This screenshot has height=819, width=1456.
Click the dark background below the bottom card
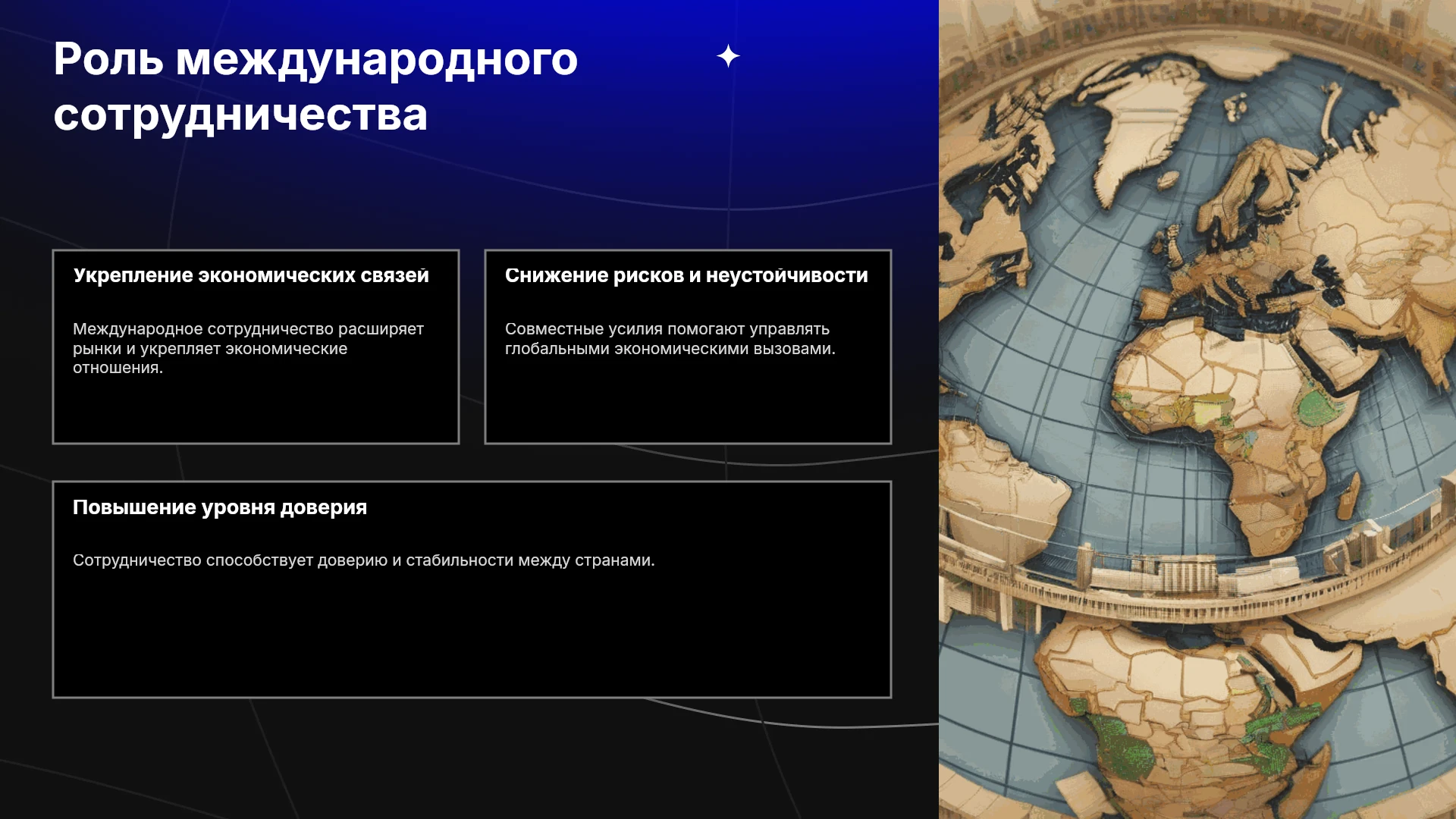pyautogui.click(x=470, y=758)
